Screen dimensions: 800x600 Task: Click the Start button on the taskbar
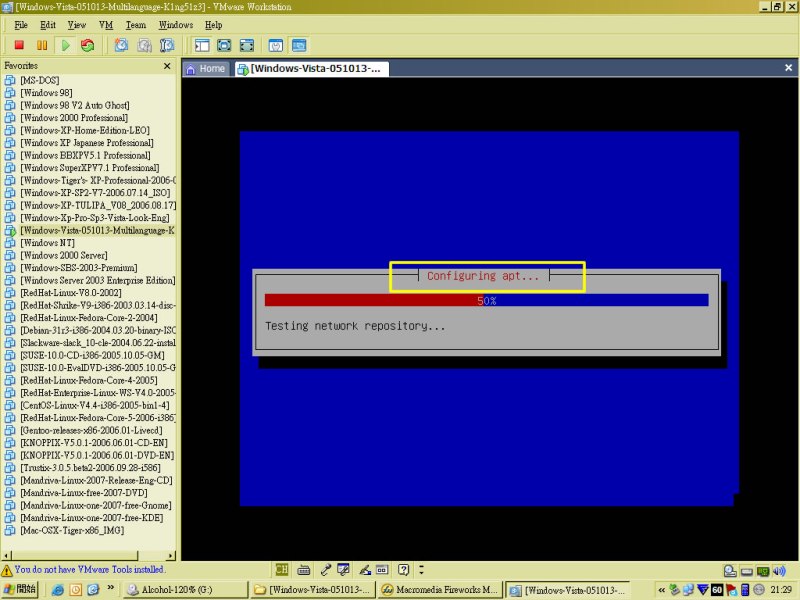tap(20, 589)
